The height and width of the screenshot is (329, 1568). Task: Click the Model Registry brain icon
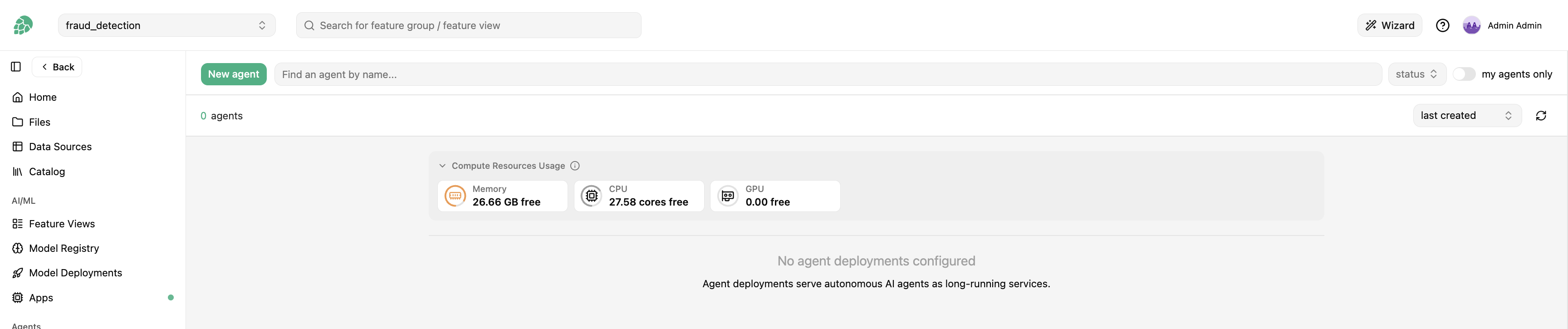coord(18,249)
